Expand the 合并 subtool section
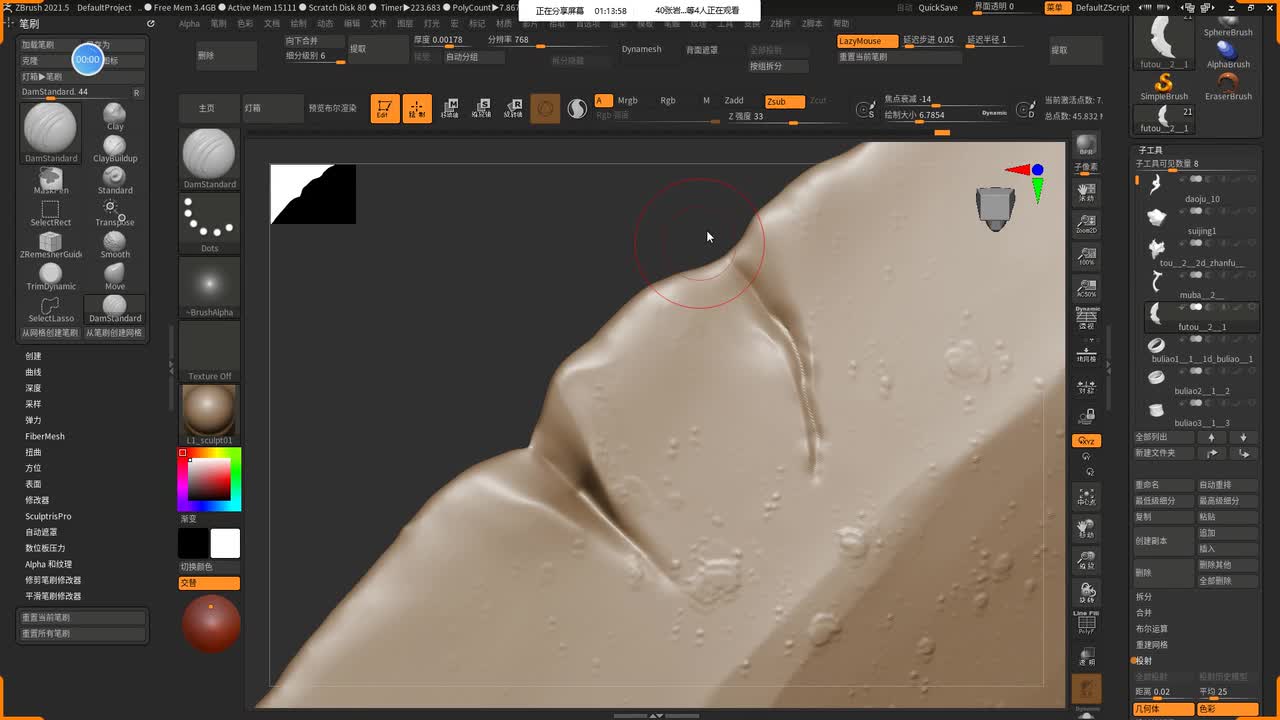Image resolution: width=1280 pixels, height=720 pixels. point(1144,613)
